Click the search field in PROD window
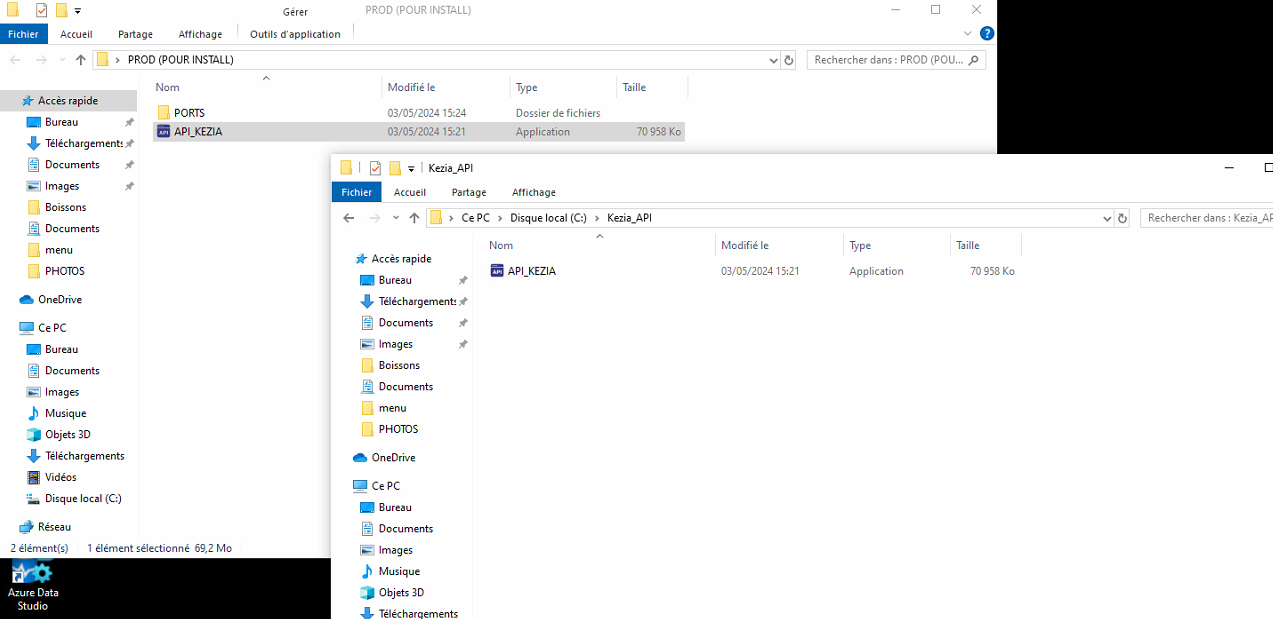Viewport: 1273px width, 619px height. click(888, 60)
